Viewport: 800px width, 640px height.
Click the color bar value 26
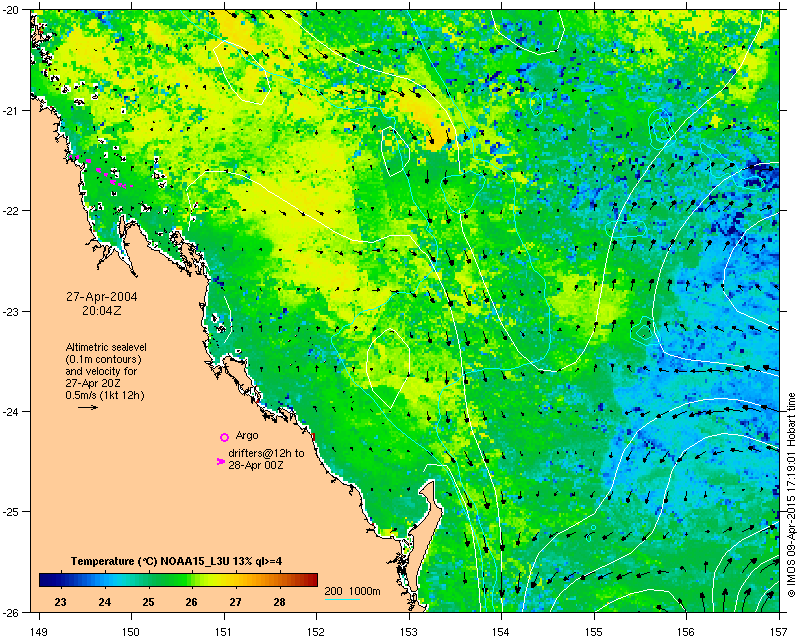[x=191, y=602]
